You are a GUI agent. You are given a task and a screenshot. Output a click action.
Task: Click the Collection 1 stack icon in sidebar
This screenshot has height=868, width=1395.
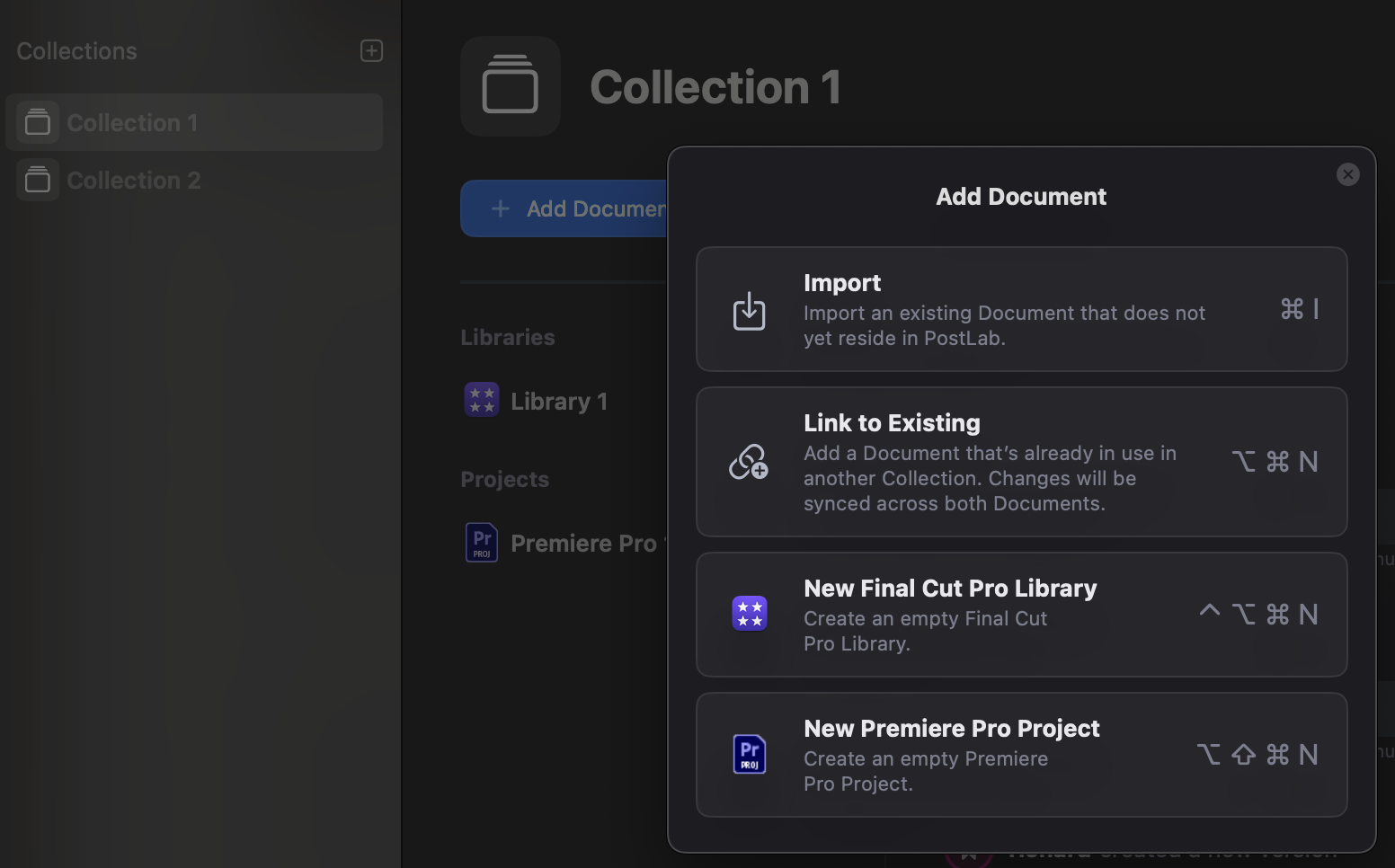[x=38, y=122]
